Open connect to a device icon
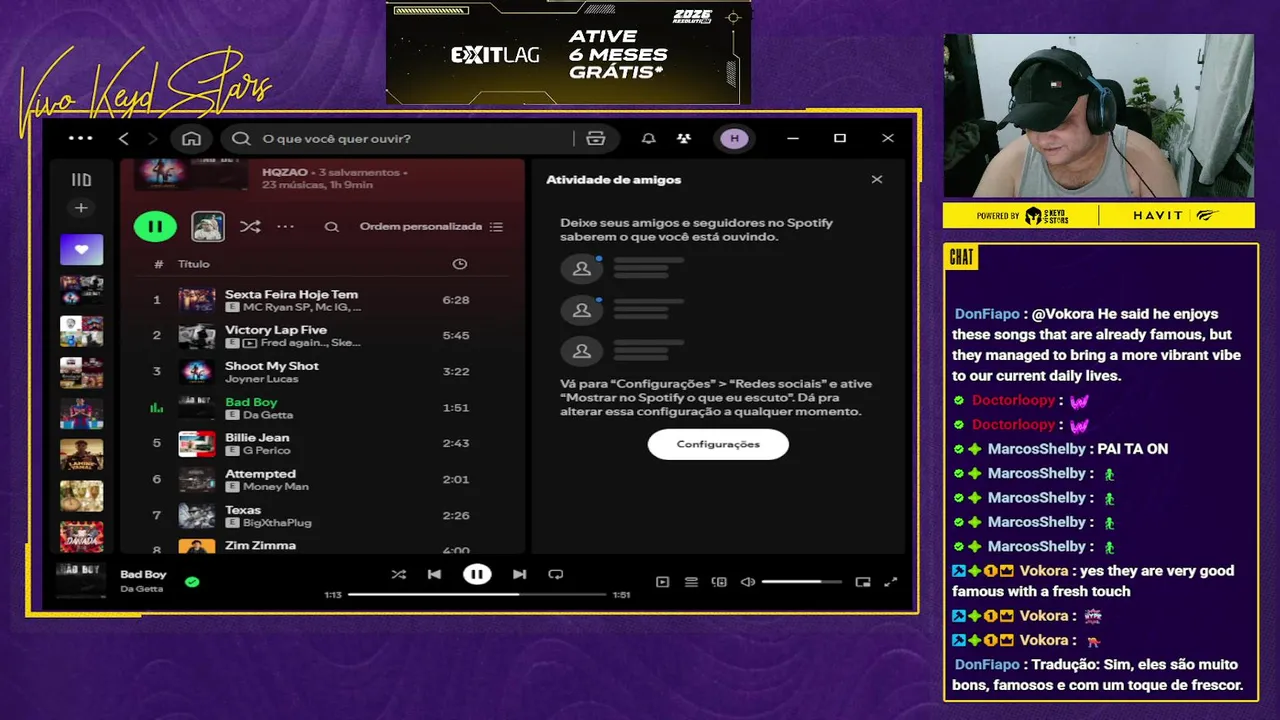Image resolution: width=1280 pixels, height=720 pixels. tap(719, 582)
